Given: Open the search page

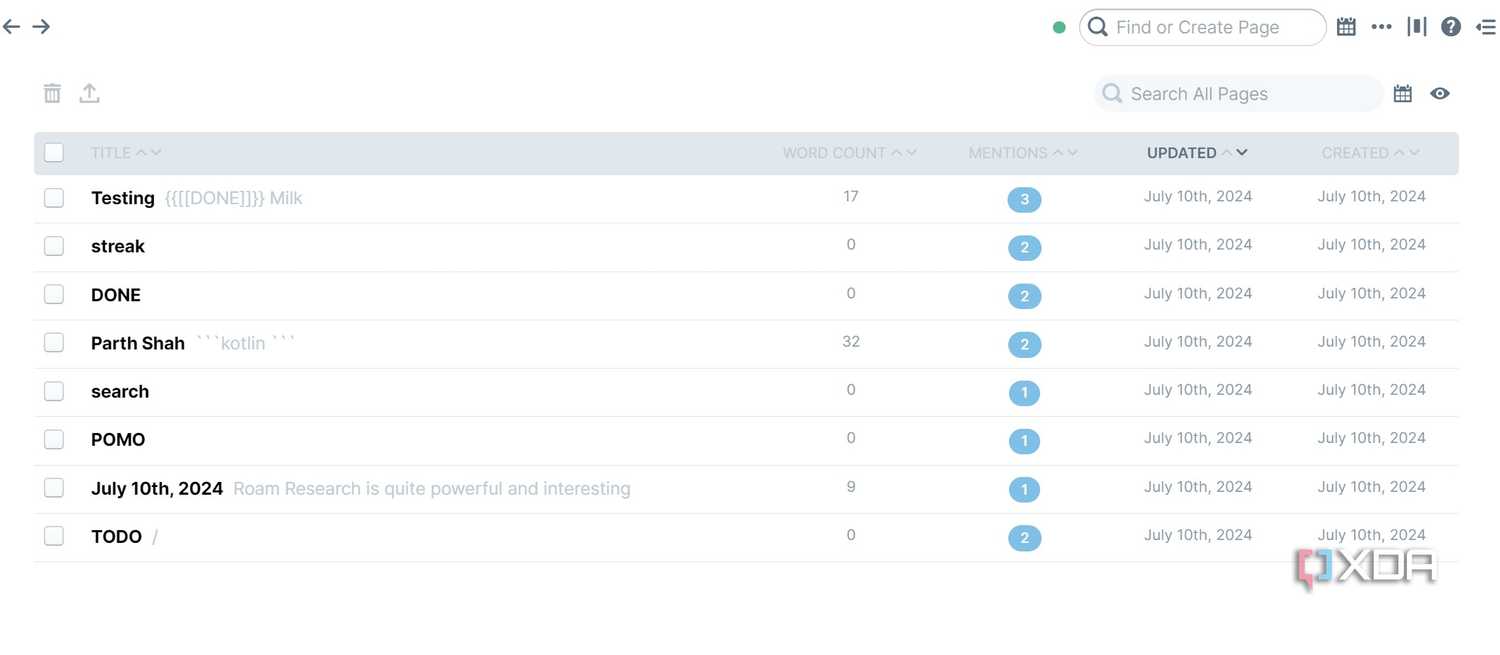Looking at the screenshot, I should coord(120,391).
